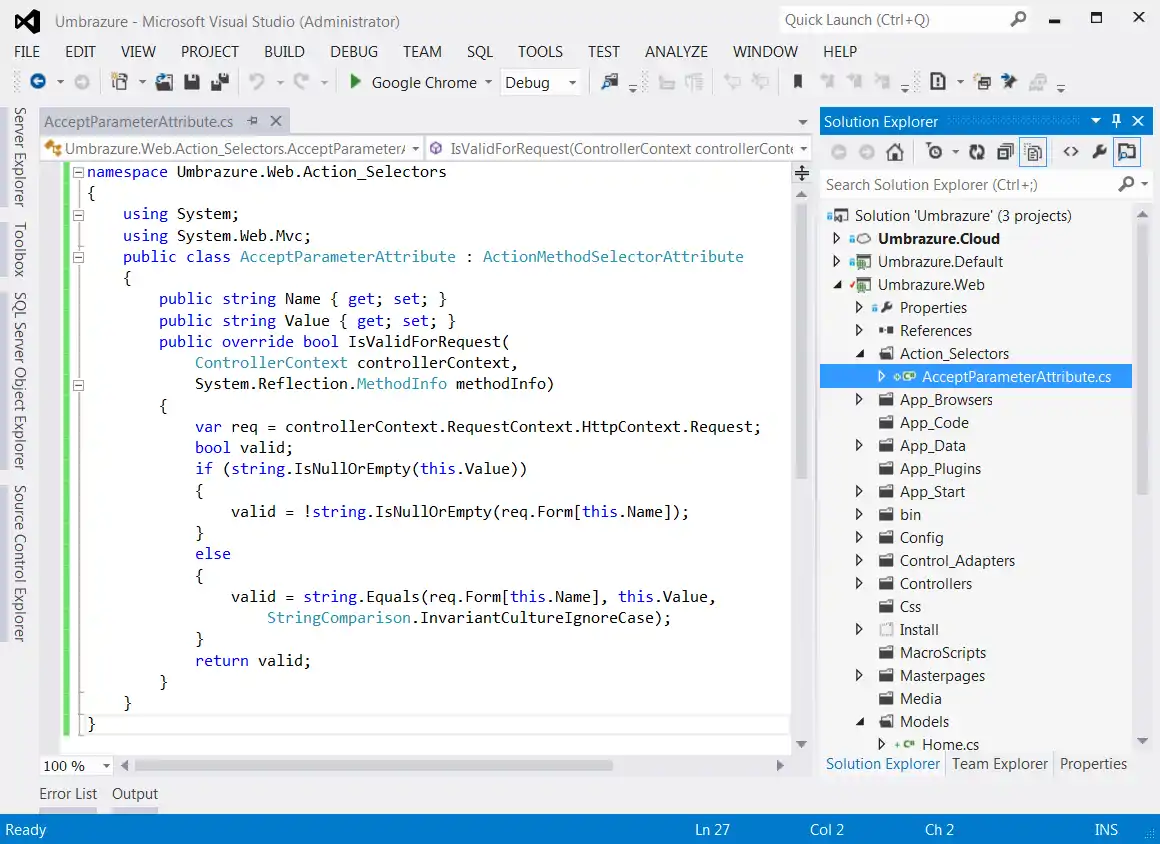Click the editor horizontal scrollbar thumb

(374, 766)
